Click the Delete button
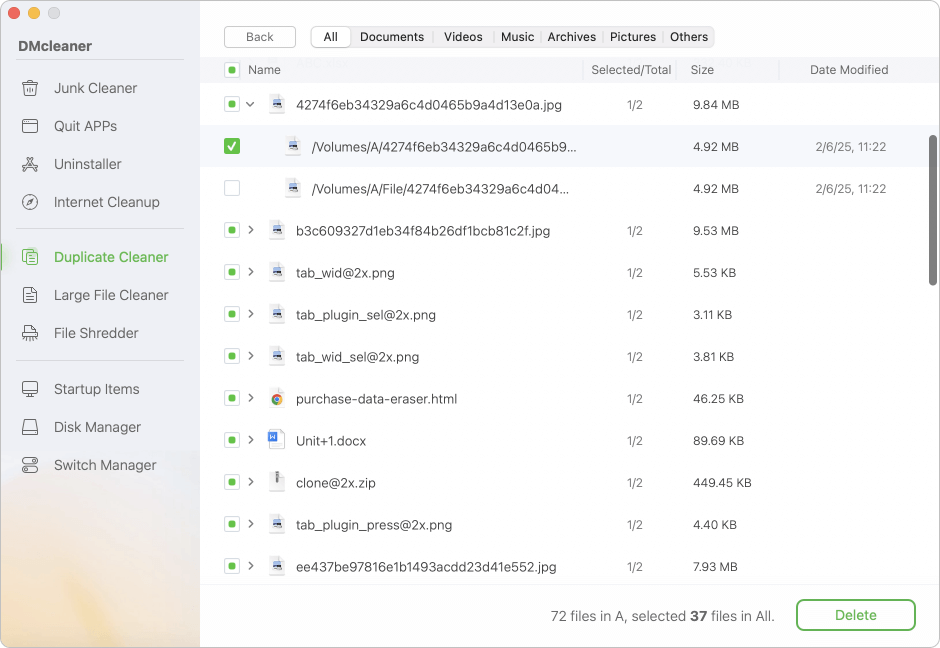The image size is (940, 648). point(855,615)
